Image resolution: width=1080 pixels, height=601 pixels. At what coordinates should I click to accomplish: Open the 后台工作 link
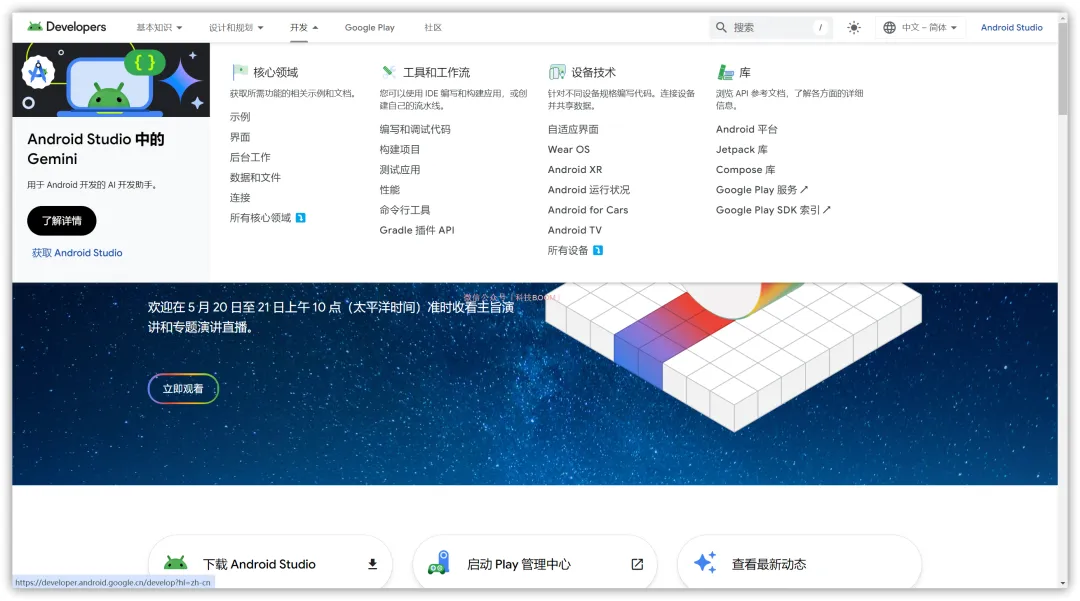click(250, 157)
